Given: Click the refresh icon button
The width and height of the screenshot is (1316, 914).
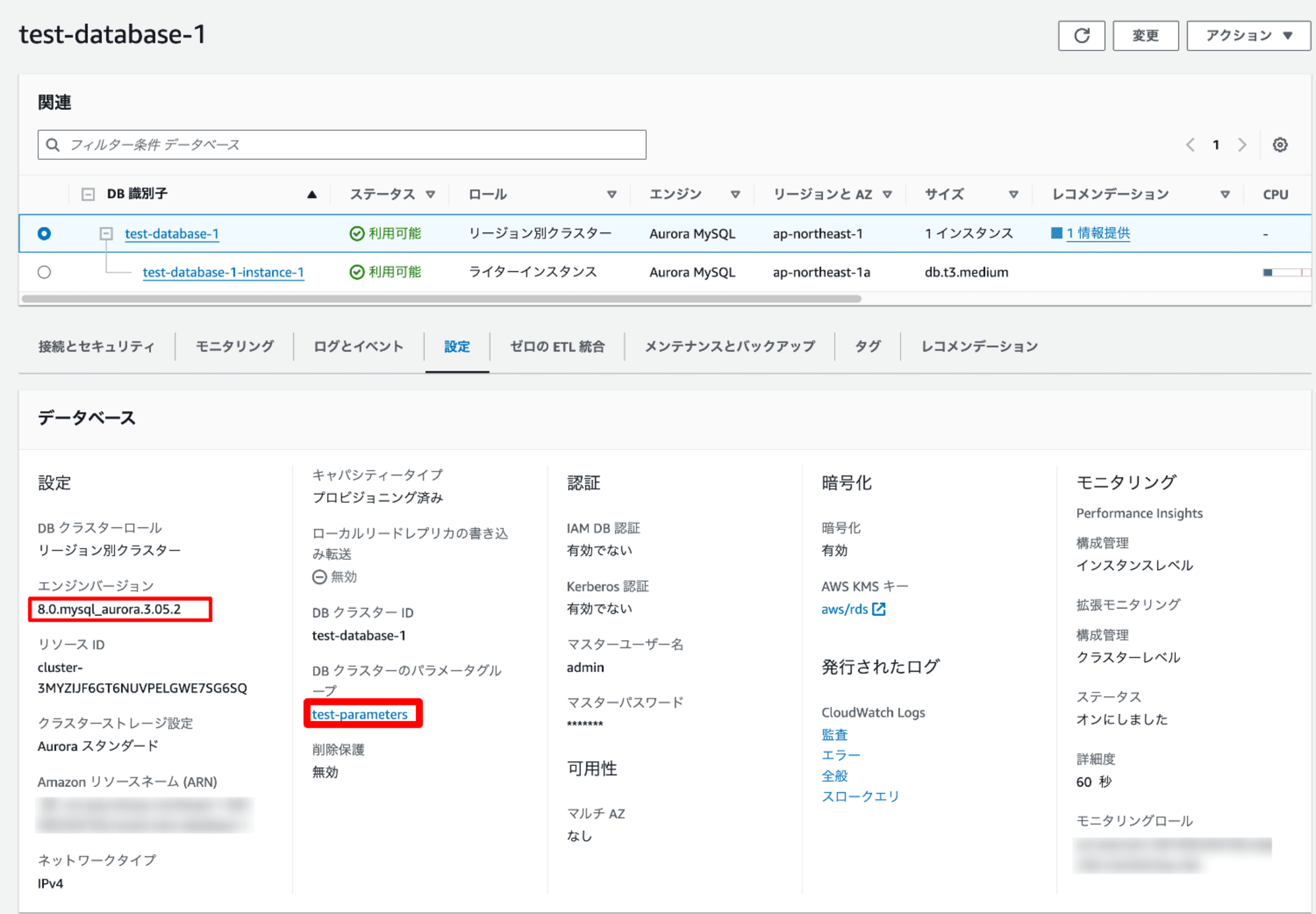Looking at the screenshot, I should point(1081,36).
